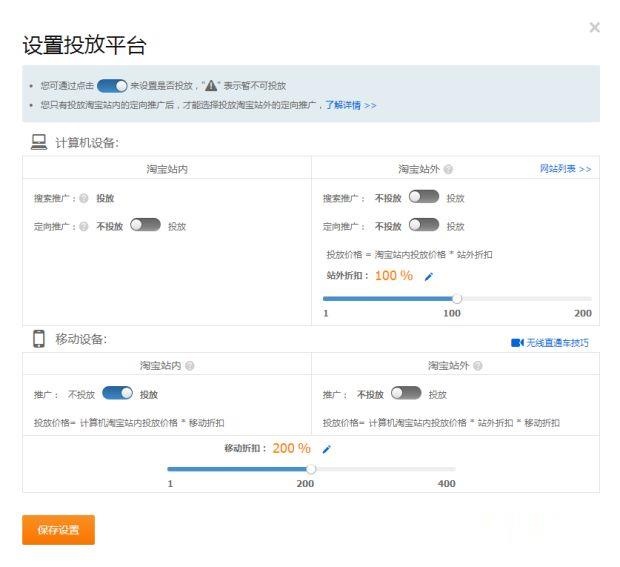Open the 无线直通车技巧 link
The height and width of the screenshot is (567, 620).
557,343
